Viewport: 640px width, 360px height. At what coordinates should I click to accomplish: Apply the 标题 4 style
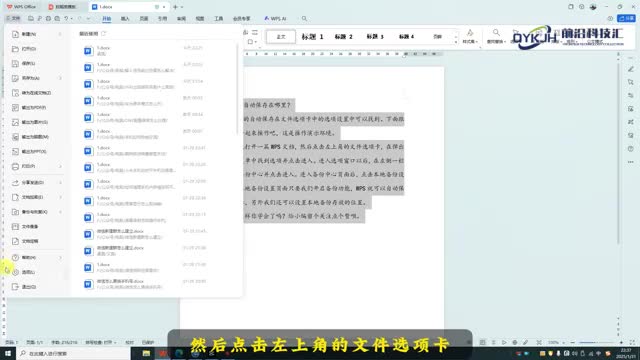click(406, 37)
